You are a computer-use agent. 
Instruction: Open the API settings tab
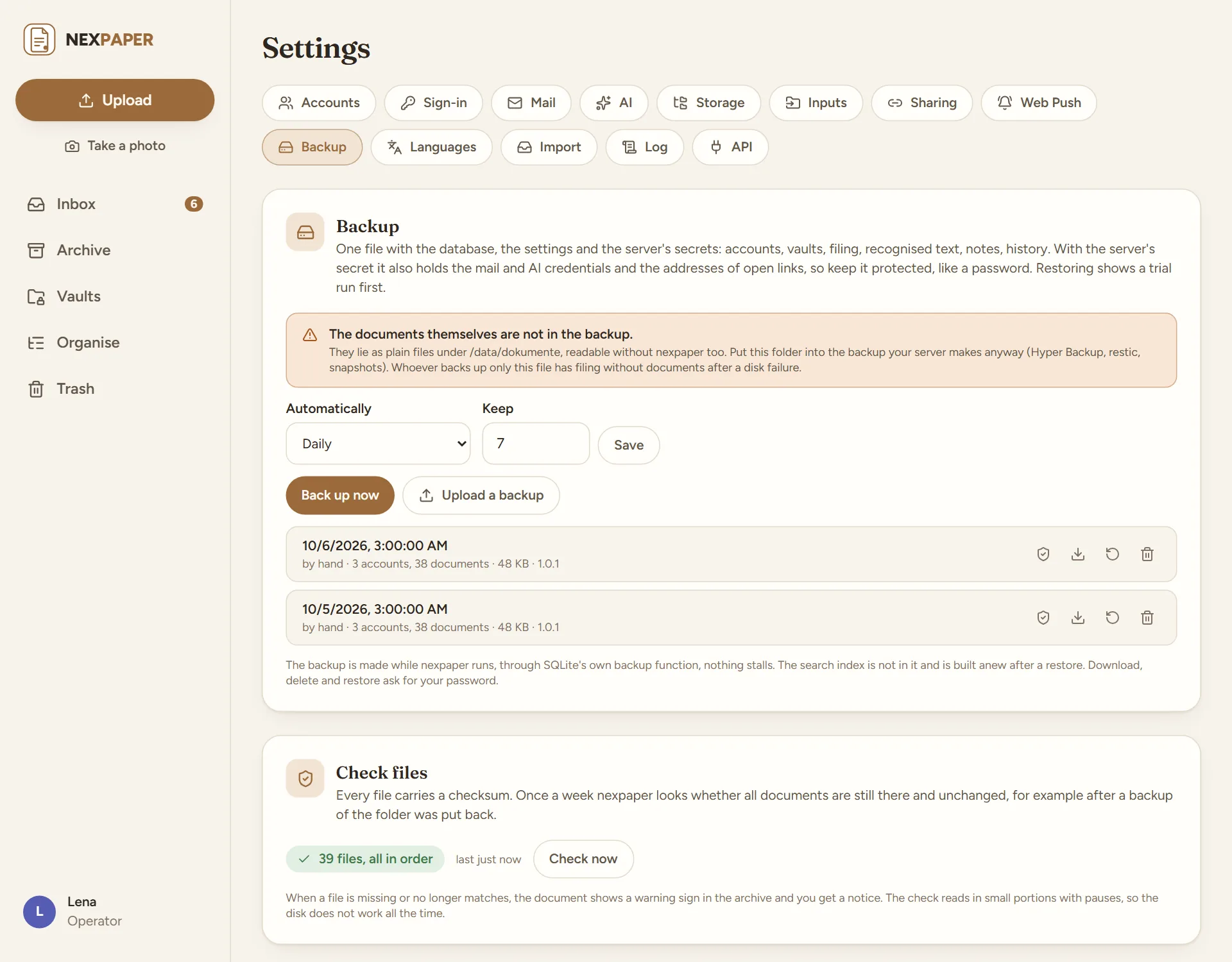coord(730,147)
